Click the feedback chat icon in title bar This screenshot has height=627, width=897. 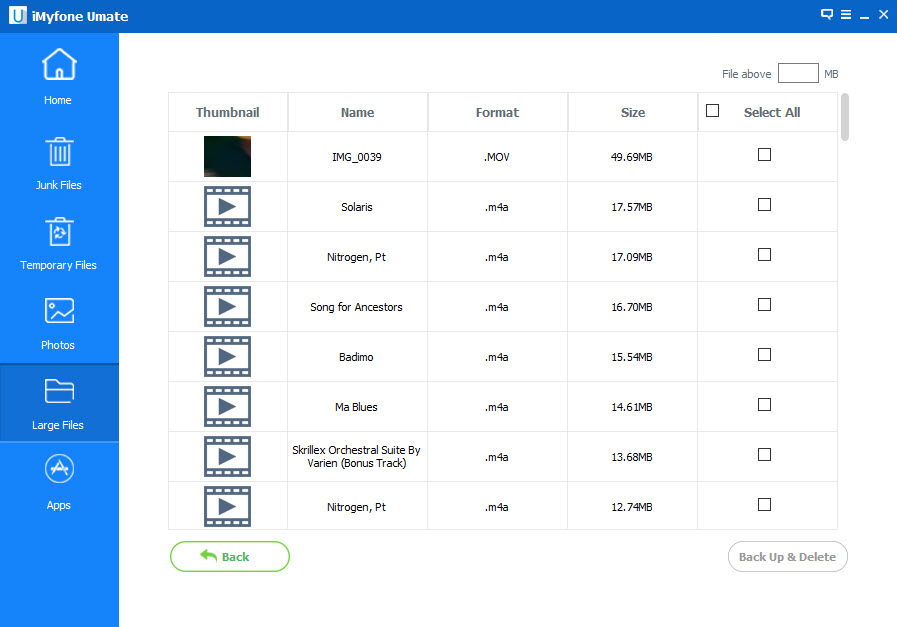827,15
